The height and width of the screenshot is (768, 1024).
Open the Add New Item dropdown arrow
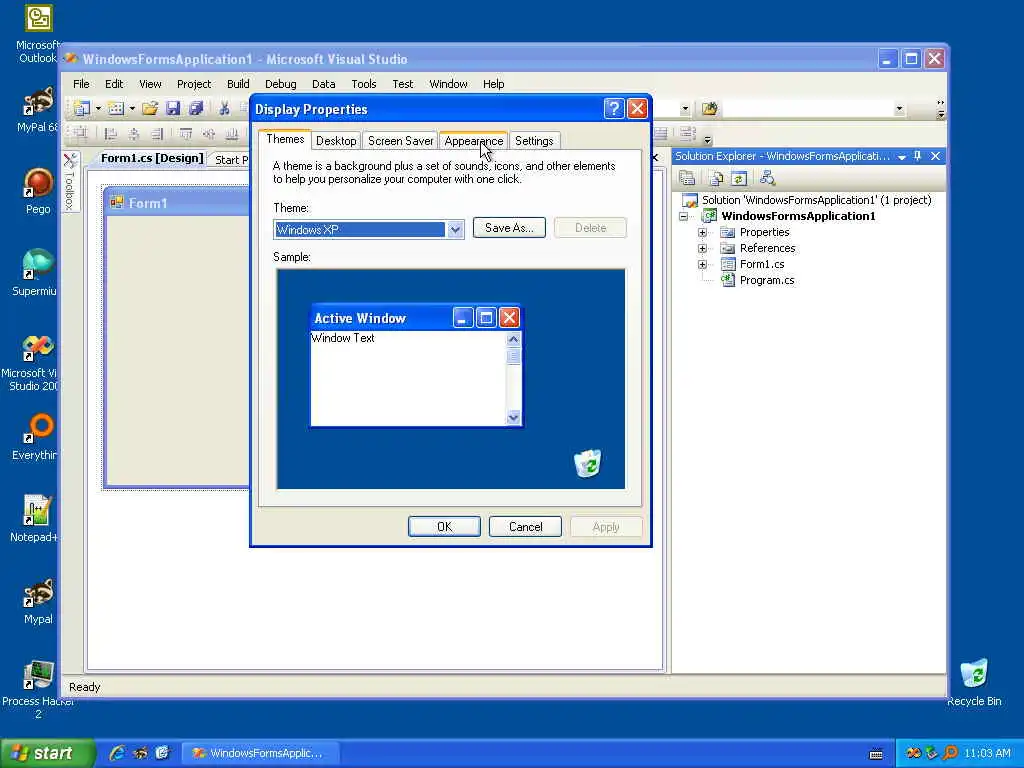click(131, 108)
